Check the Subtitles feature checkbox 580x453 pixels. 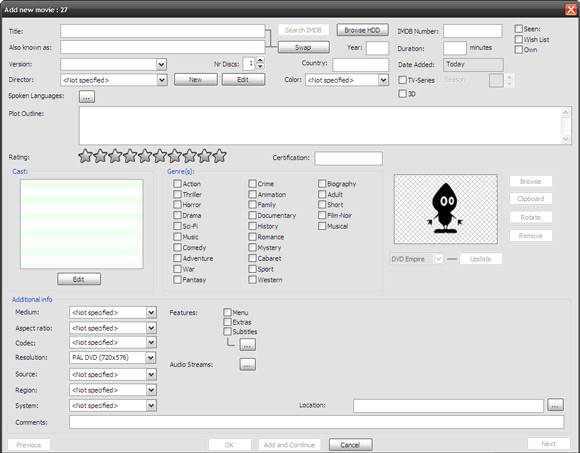pos(227,332)
